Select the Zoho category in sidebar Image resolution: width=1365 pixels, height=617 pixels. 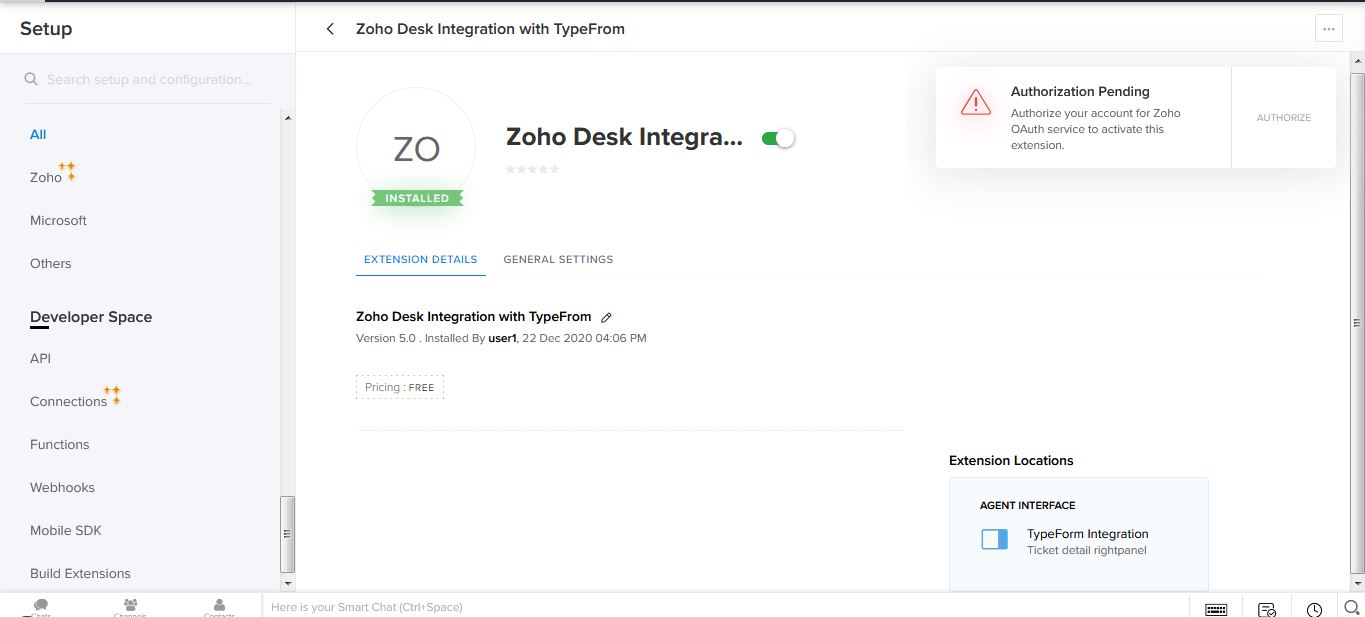(x=46, y=177)
